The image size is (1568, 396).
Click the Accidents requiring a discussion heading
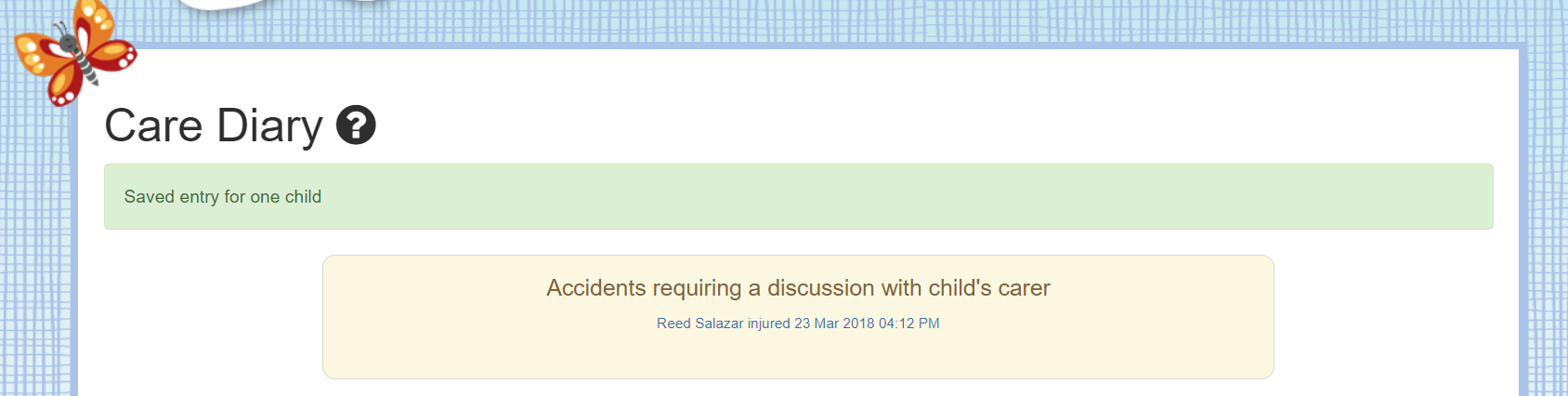(x=798, y=288)
